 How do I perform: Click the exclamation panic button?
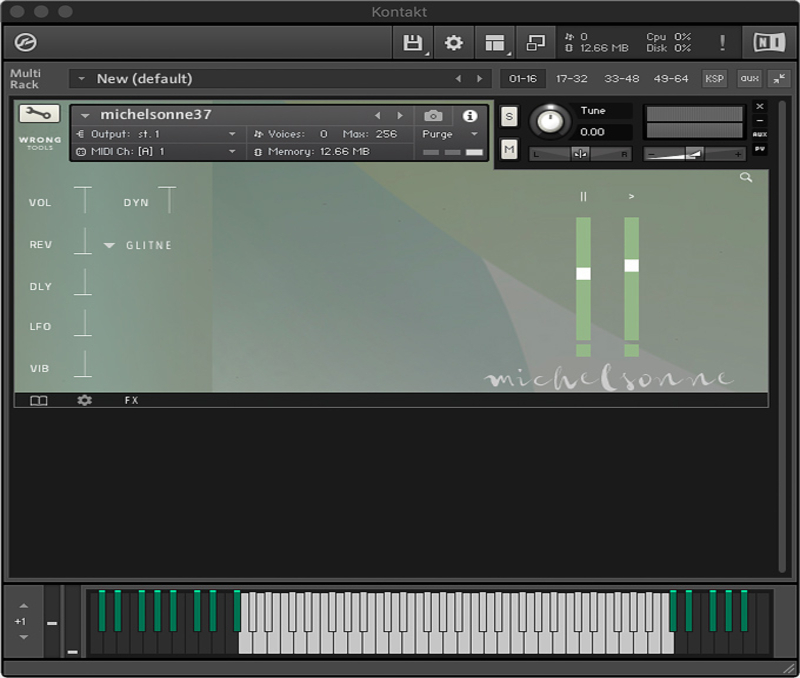(722, 42)
